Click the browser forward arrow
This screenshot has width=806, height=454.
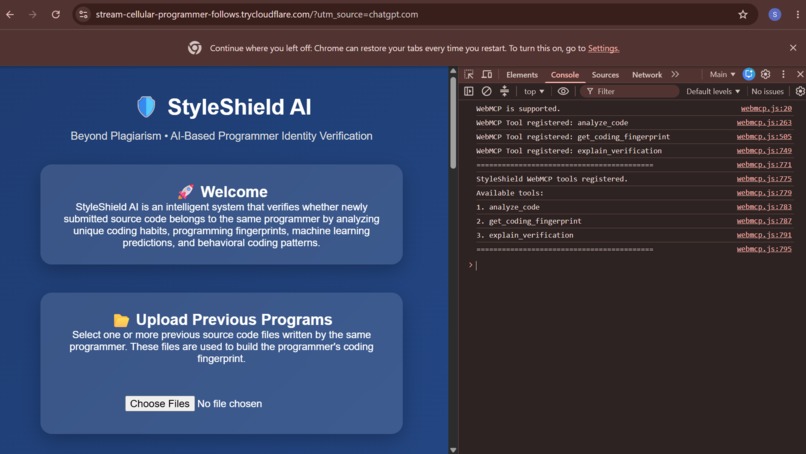[x=33, y=14]
